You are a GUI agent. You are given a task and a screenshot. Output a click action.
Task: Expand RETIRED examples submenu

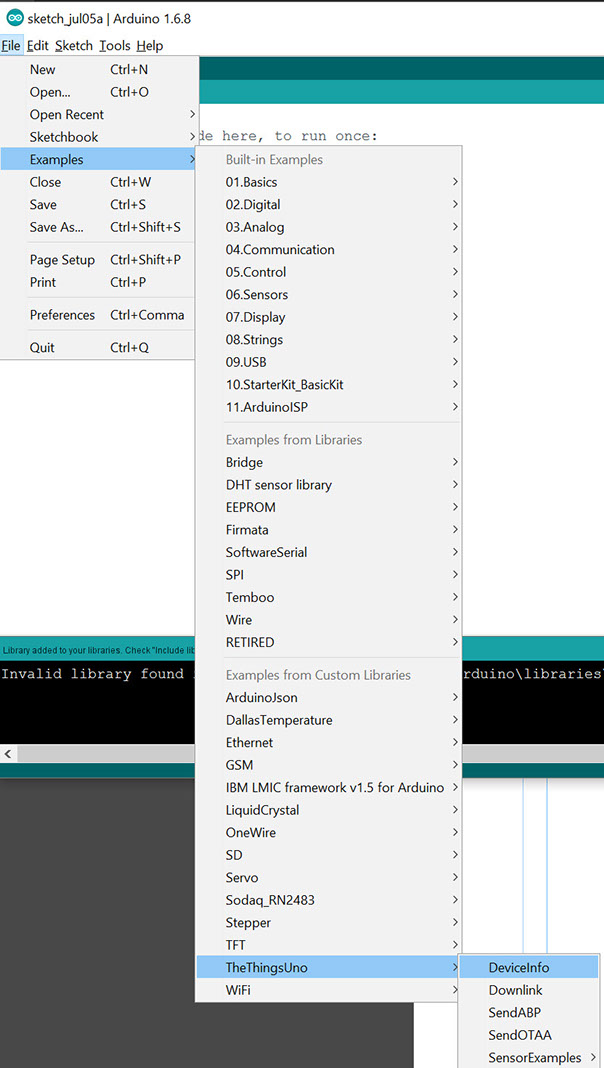(329, 642)
